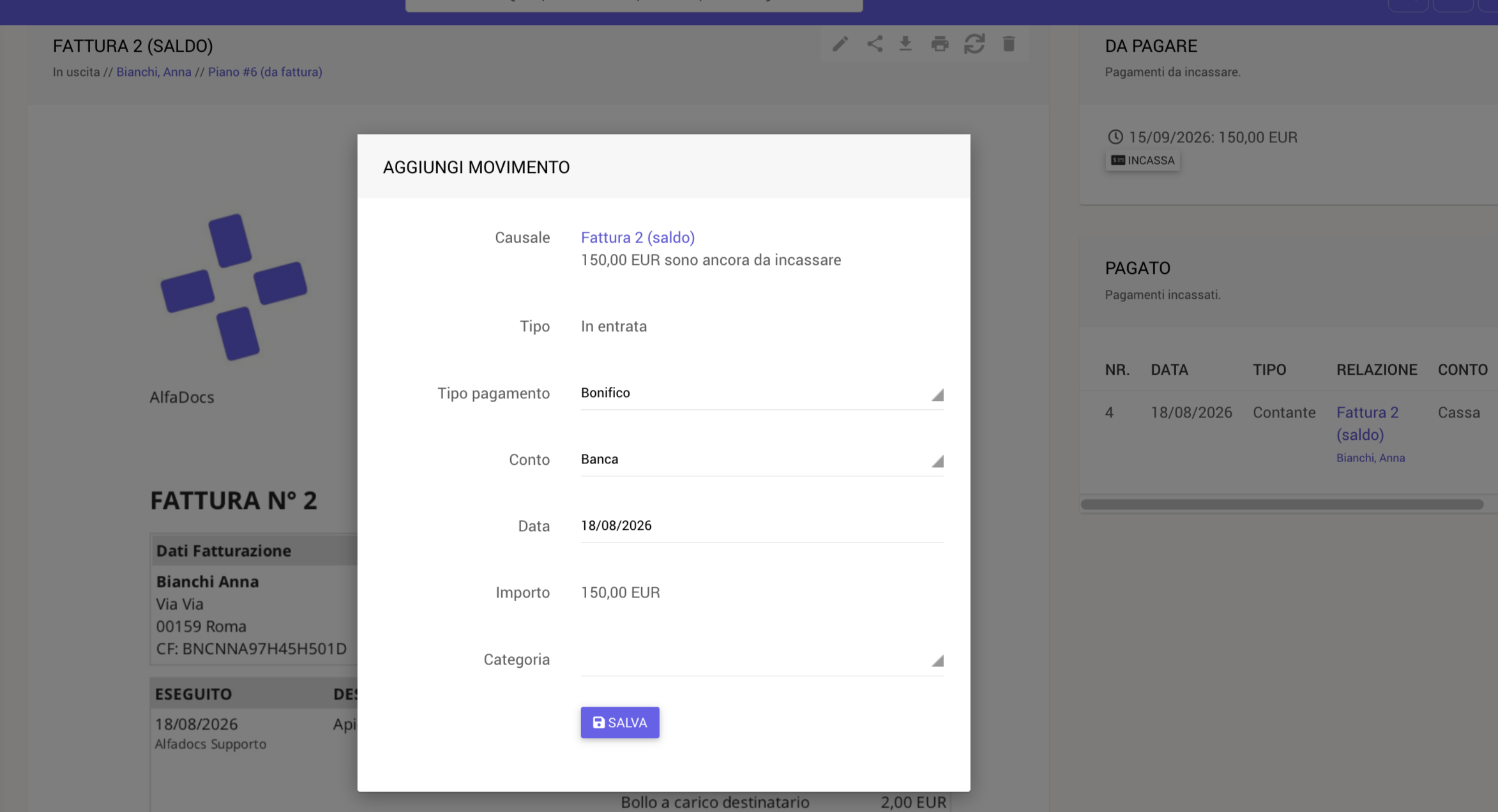Open the Piano #6 (da fattura) link
This screenshot has height=812, width=1498.
click(265, 72)
